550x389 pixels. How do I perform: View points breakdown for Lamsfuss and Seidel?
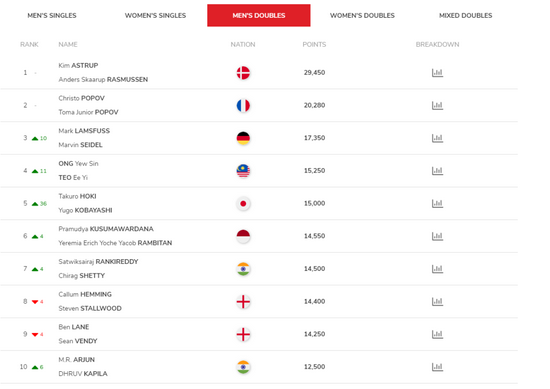click(437, 138)
